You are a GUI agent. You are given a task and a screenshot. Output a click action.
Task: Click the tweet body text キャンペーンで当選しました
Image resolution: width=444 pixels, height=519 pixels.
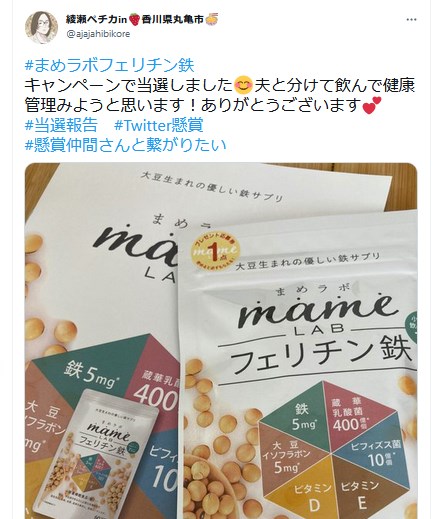pyautogui.click(x=129, y=85)
